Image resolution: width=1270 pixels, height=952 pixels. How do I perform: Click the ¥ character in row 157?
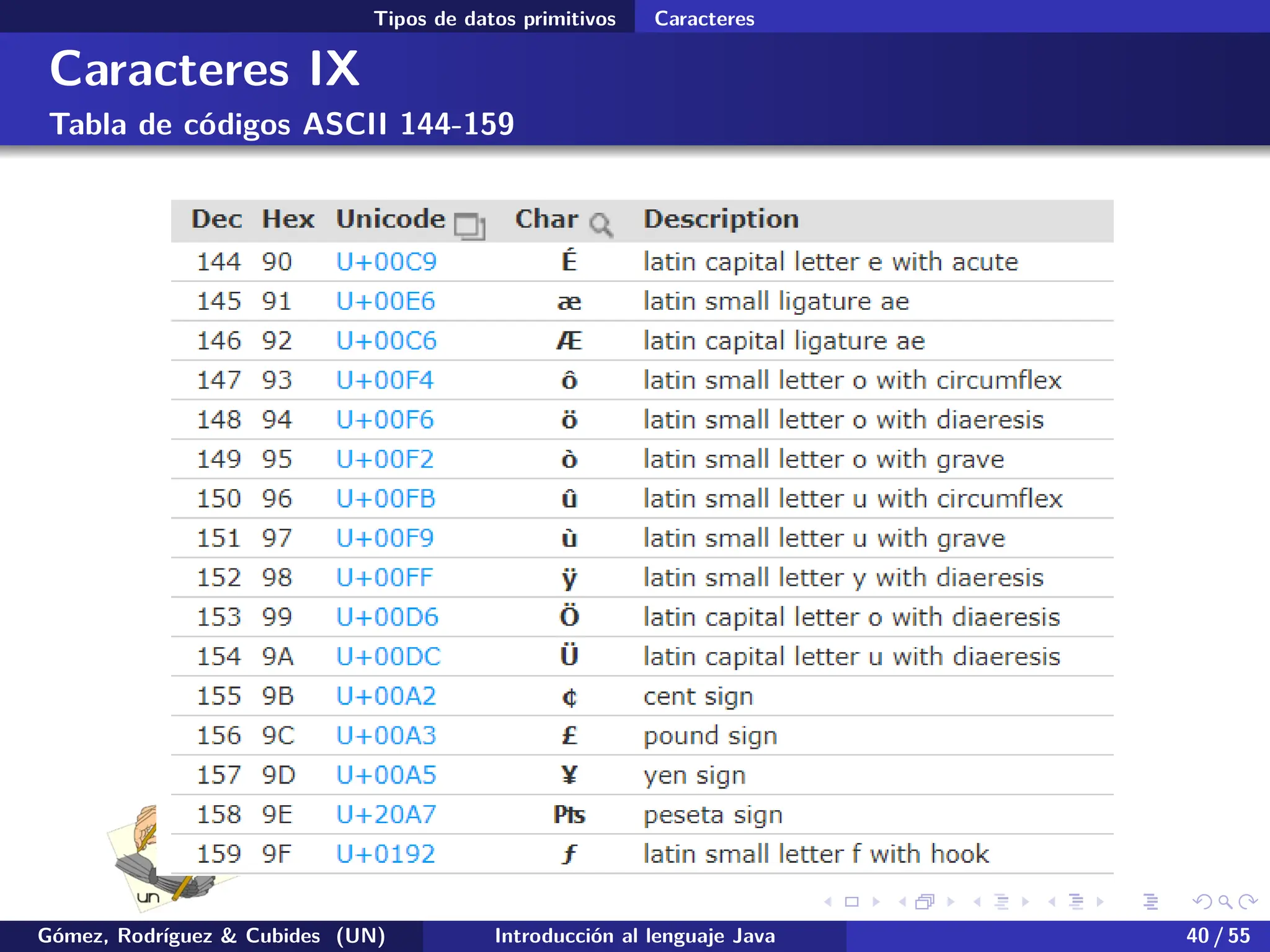[569, 775]
